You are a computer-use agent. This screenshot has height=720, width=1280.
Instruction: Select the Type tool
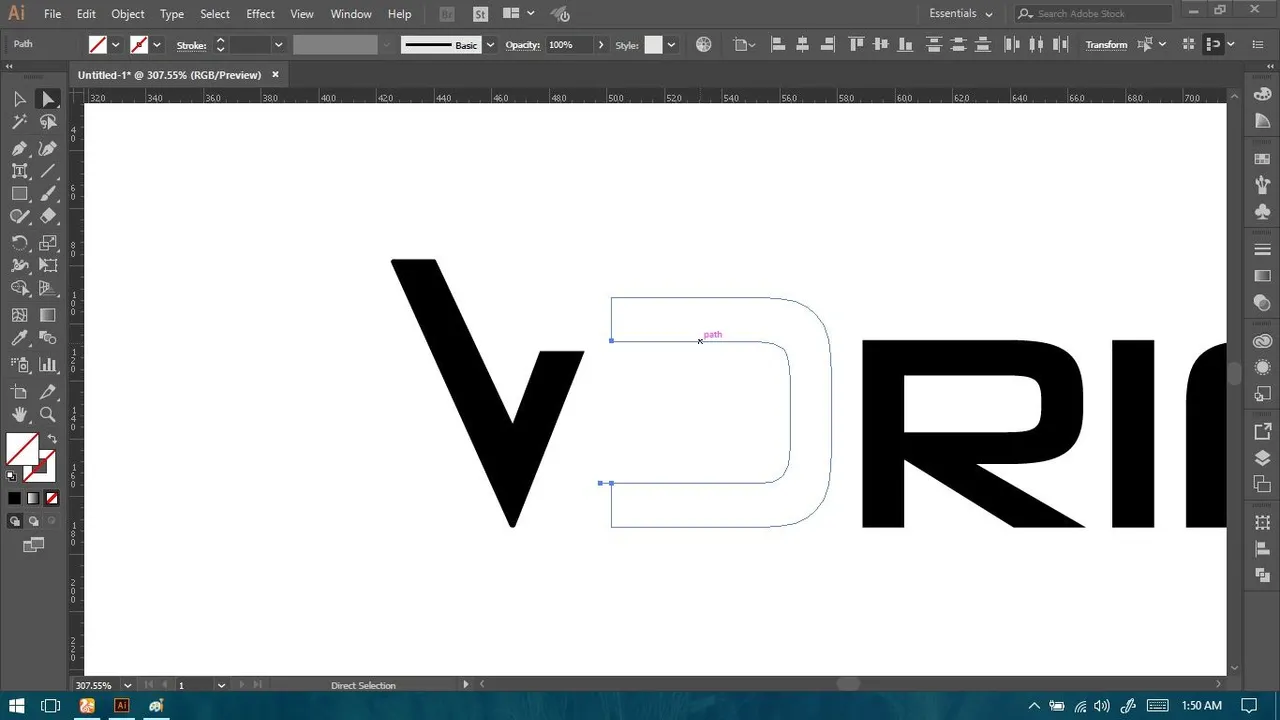[19, 171]
